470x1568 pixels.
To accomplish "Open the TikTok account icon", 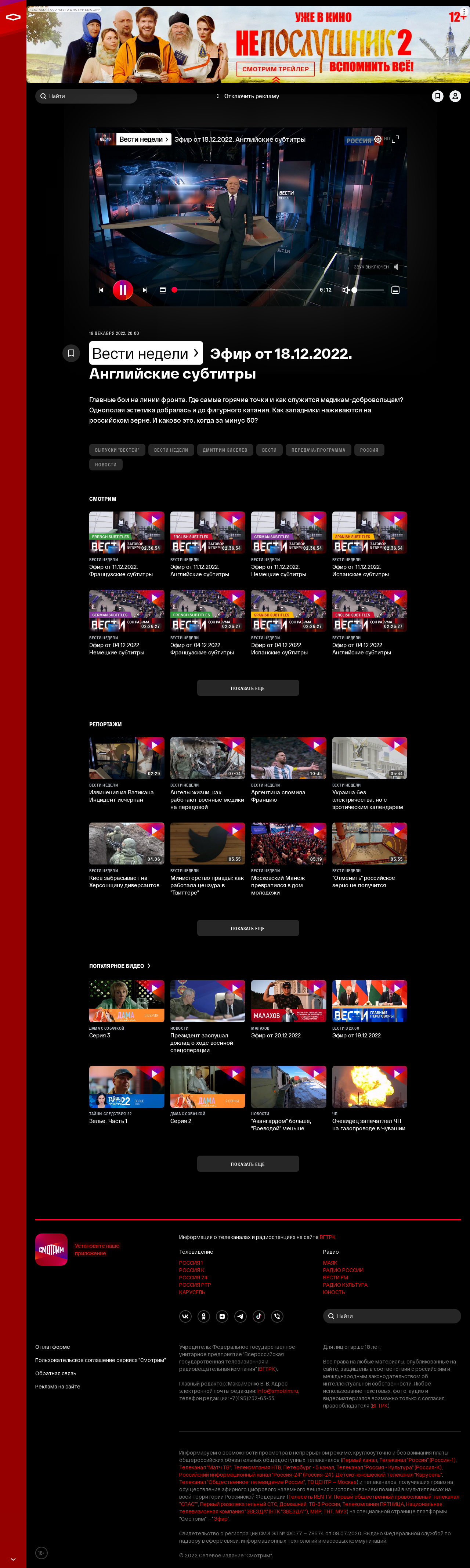I will click(x=259, y=1316).
